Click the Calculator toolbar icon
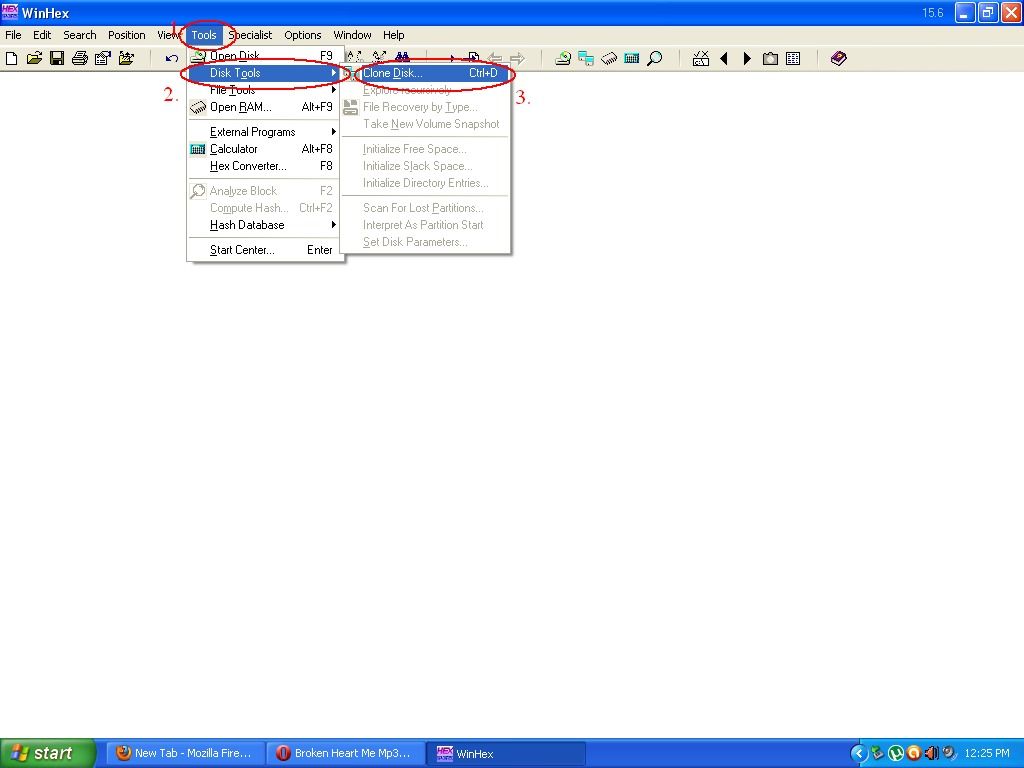 632,59
